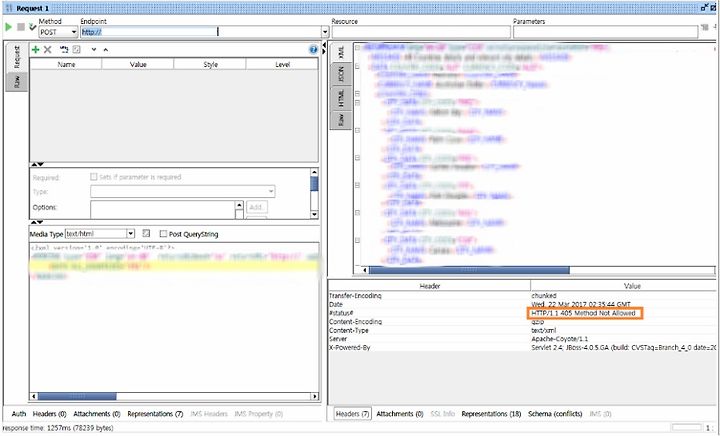Image resolution: width=720 pixels, height=436 pixels.
Task: Select the response Raw view tab
Action: [341, 120]
